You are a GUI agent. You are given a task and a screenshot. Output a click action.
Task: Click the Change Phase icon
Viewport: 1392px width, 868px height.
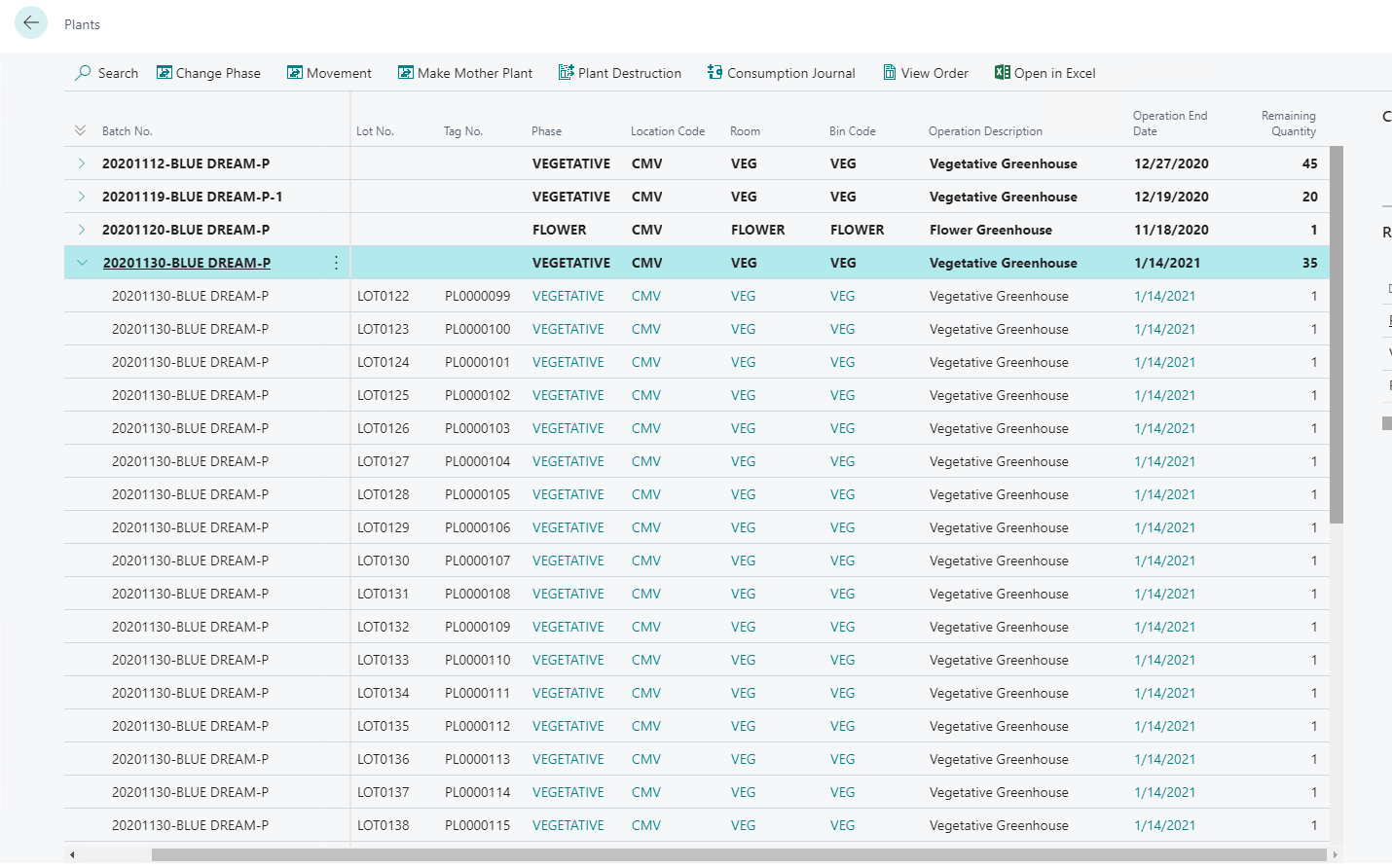[165, 73]
